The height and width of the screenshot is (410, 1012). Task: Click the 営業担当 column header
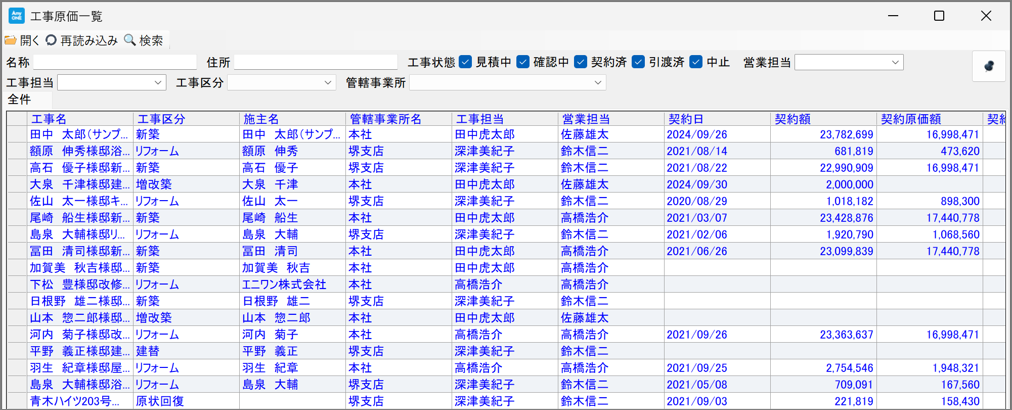tap(611, 119)
